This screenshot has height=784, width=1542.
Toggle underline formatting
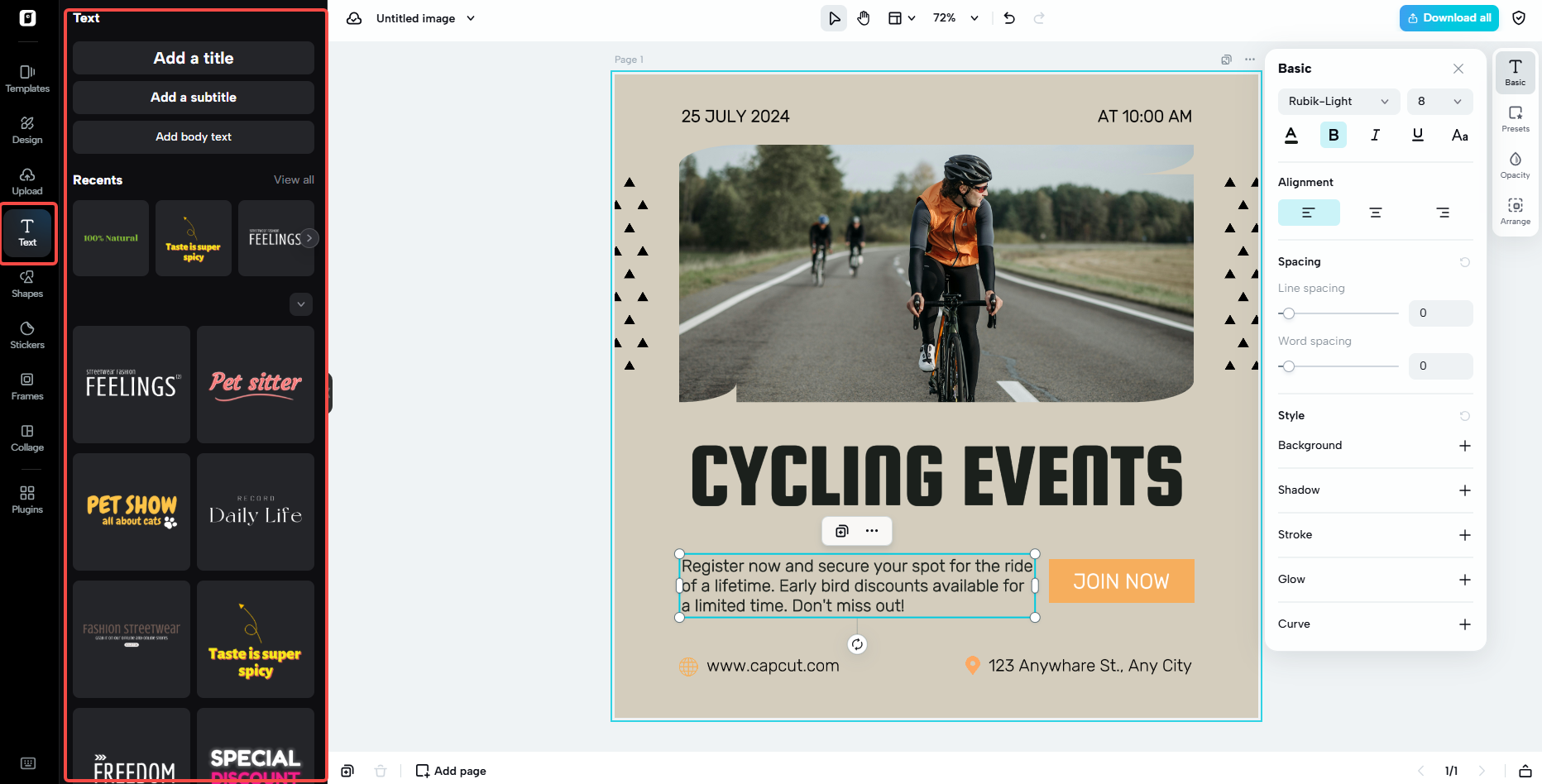pyautogui.click(x=1418, y=136)
